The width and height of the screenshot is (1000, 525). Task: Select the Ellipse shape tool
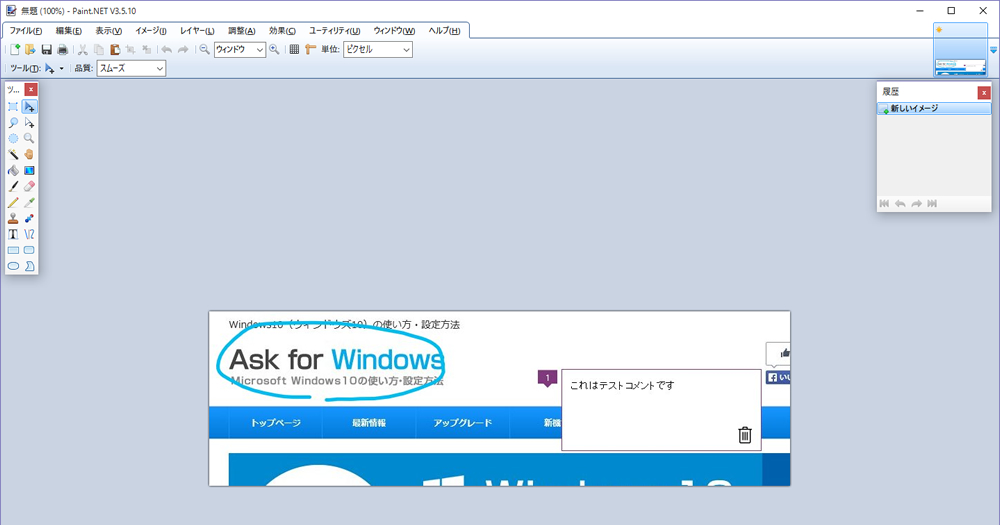coord(13,266)
